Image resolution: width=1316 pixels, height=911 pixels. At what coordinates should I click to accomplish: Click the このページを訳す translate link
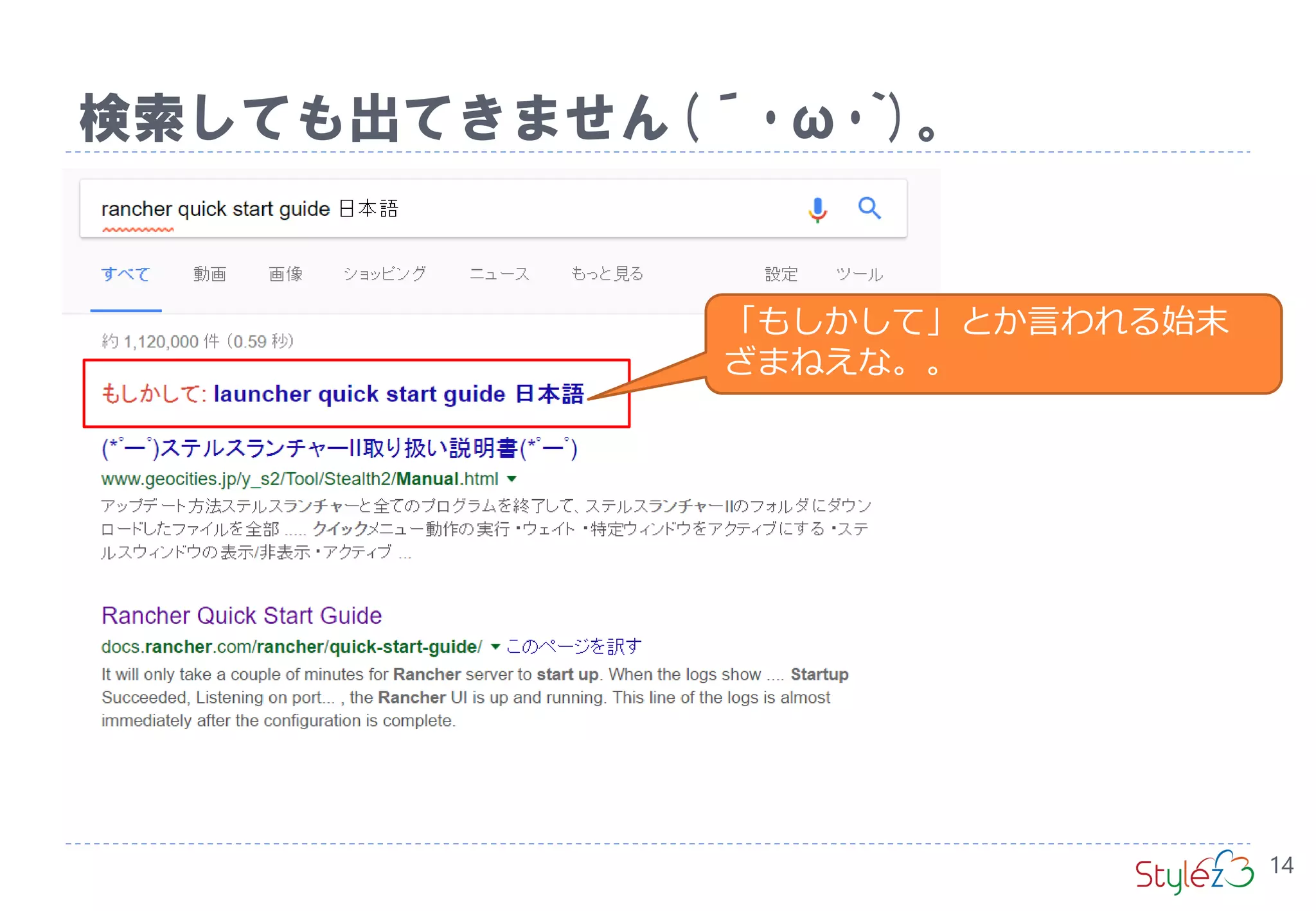pos(574,646)
